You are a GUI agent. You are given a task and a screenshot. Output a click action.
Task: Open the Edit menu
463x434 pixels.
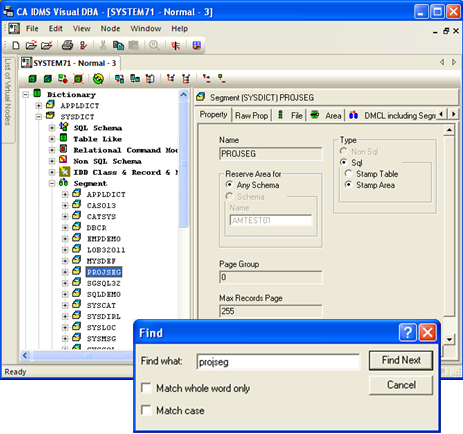(x=55, y=29)
